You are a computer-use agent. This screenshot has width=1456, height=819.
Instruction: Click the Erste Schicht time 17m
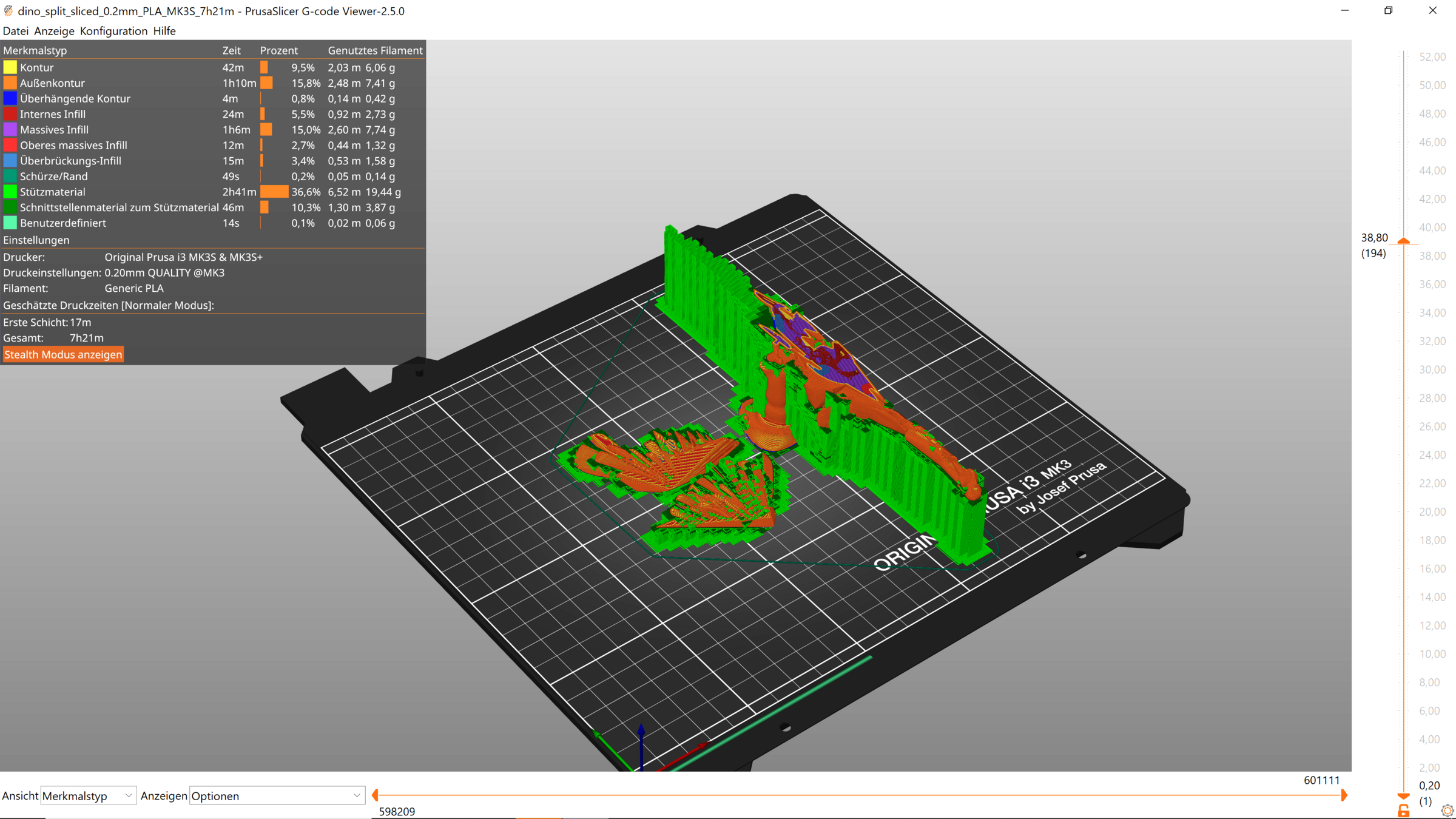coord(80,322)
